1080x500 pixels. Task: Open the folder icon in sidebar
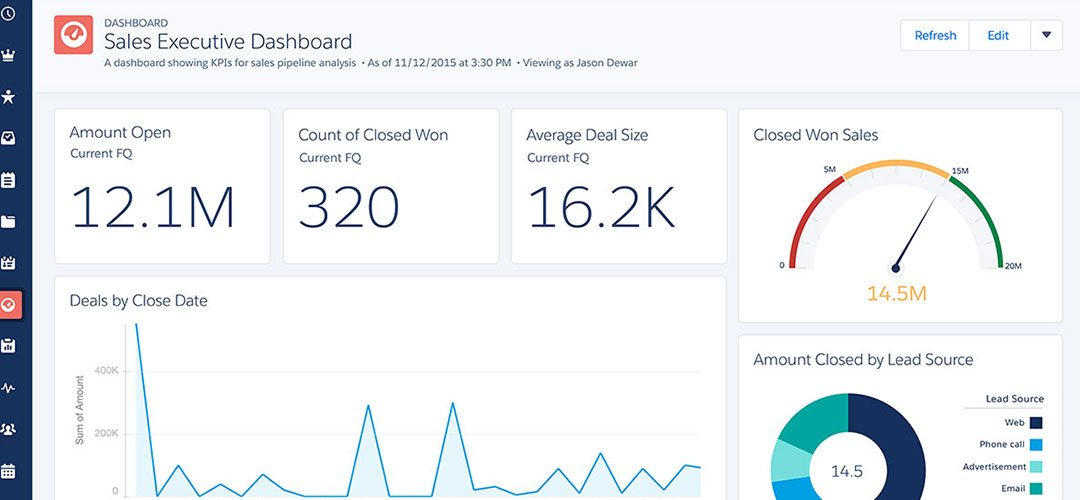(8, 222)
